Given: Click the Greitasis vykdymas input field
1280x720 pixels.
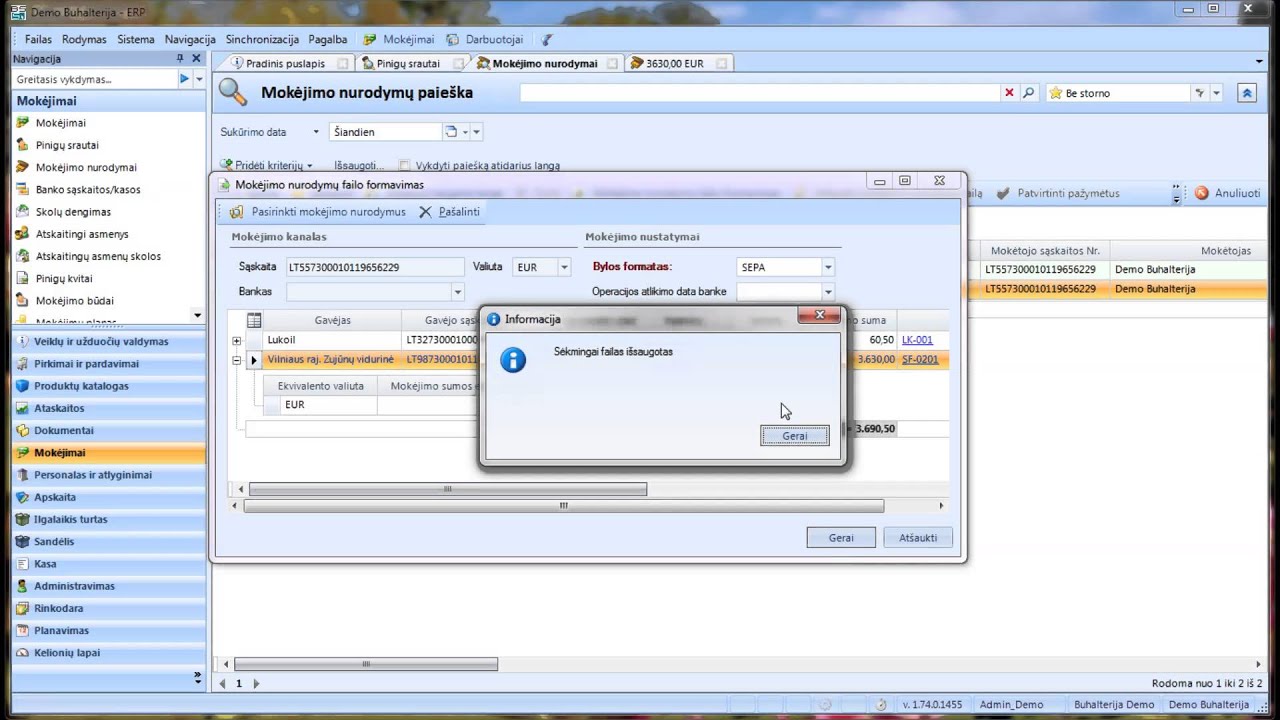Looking at the screenshot, I should pyautogui.click(x=94, y=79).
